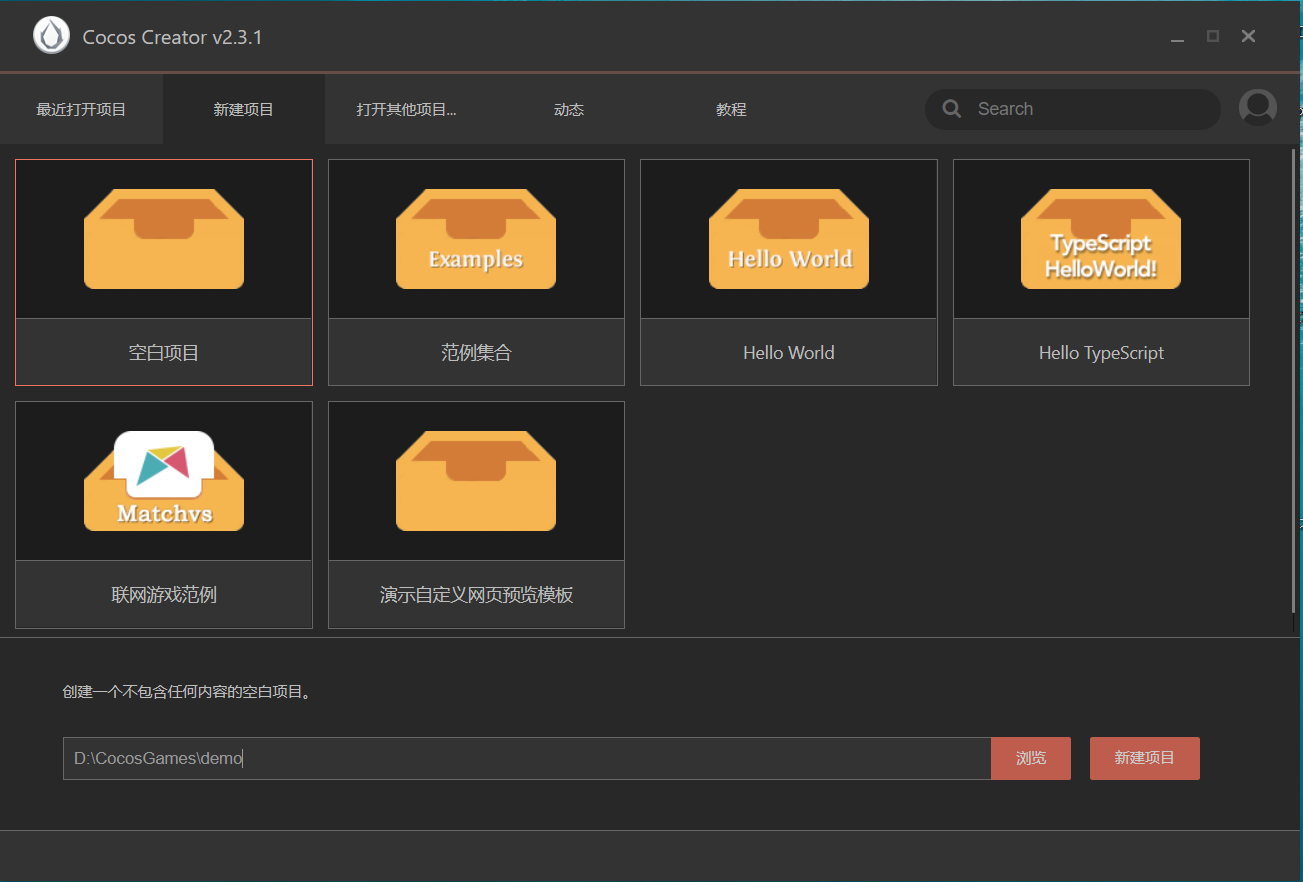Switch to the 最近打开项目 tab
The image size is (1303, 882).
[x=81, y=110]
